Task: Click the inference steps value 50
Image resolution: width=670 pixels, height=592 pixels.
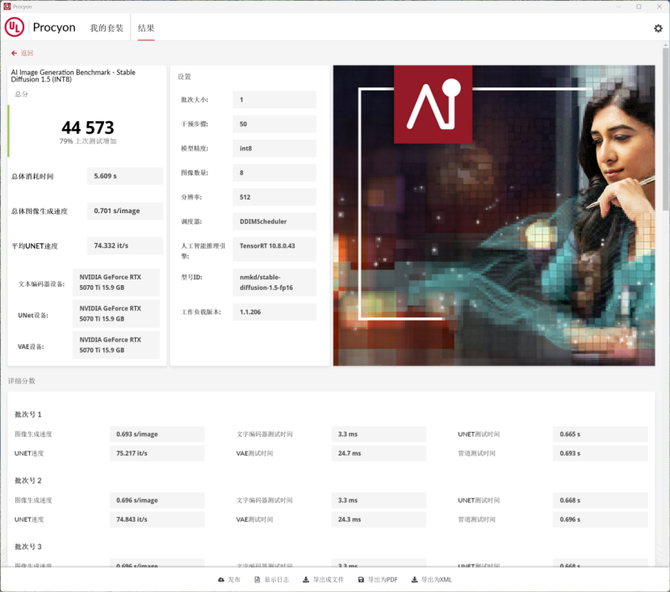Action: 274,124
